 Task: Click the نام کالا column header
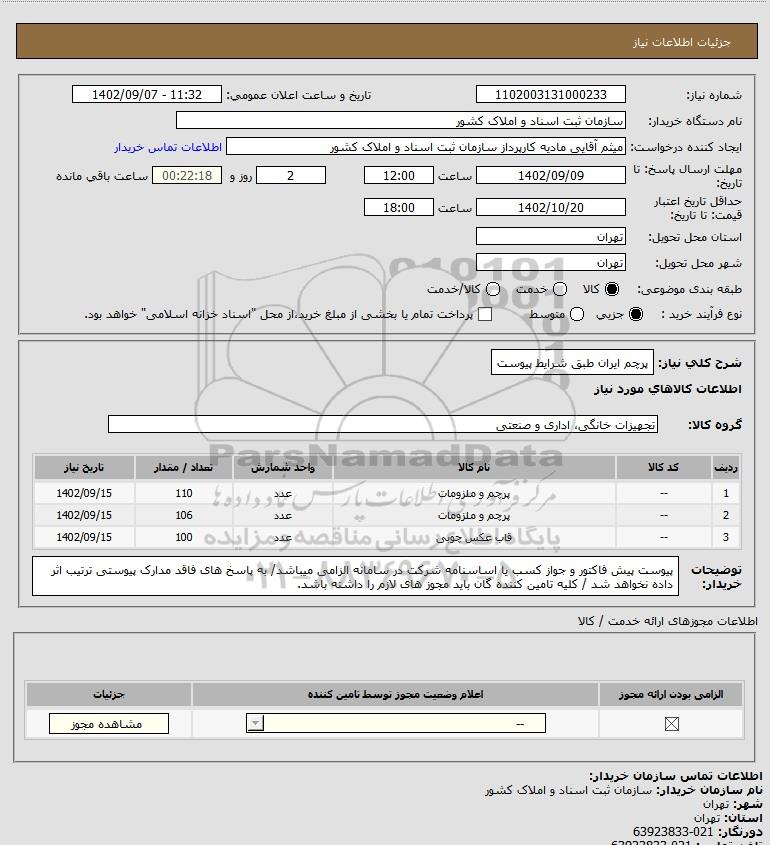pyautogui.click(x=474, y=467)
